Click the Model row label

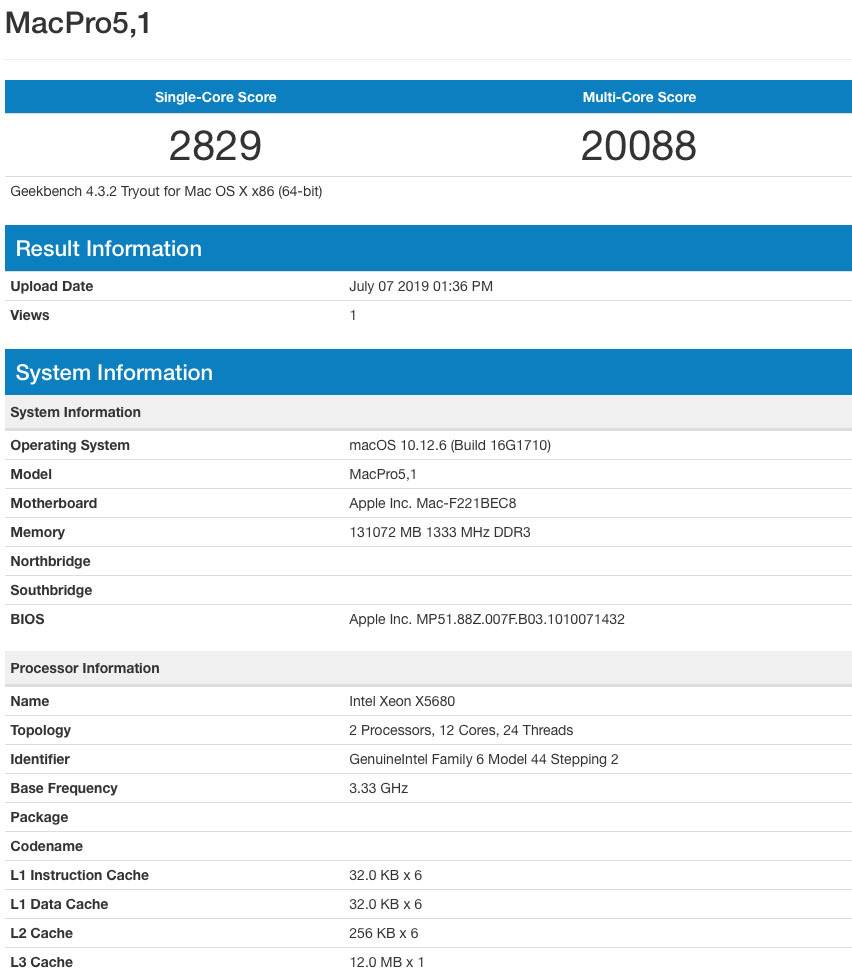click(30, 474)
